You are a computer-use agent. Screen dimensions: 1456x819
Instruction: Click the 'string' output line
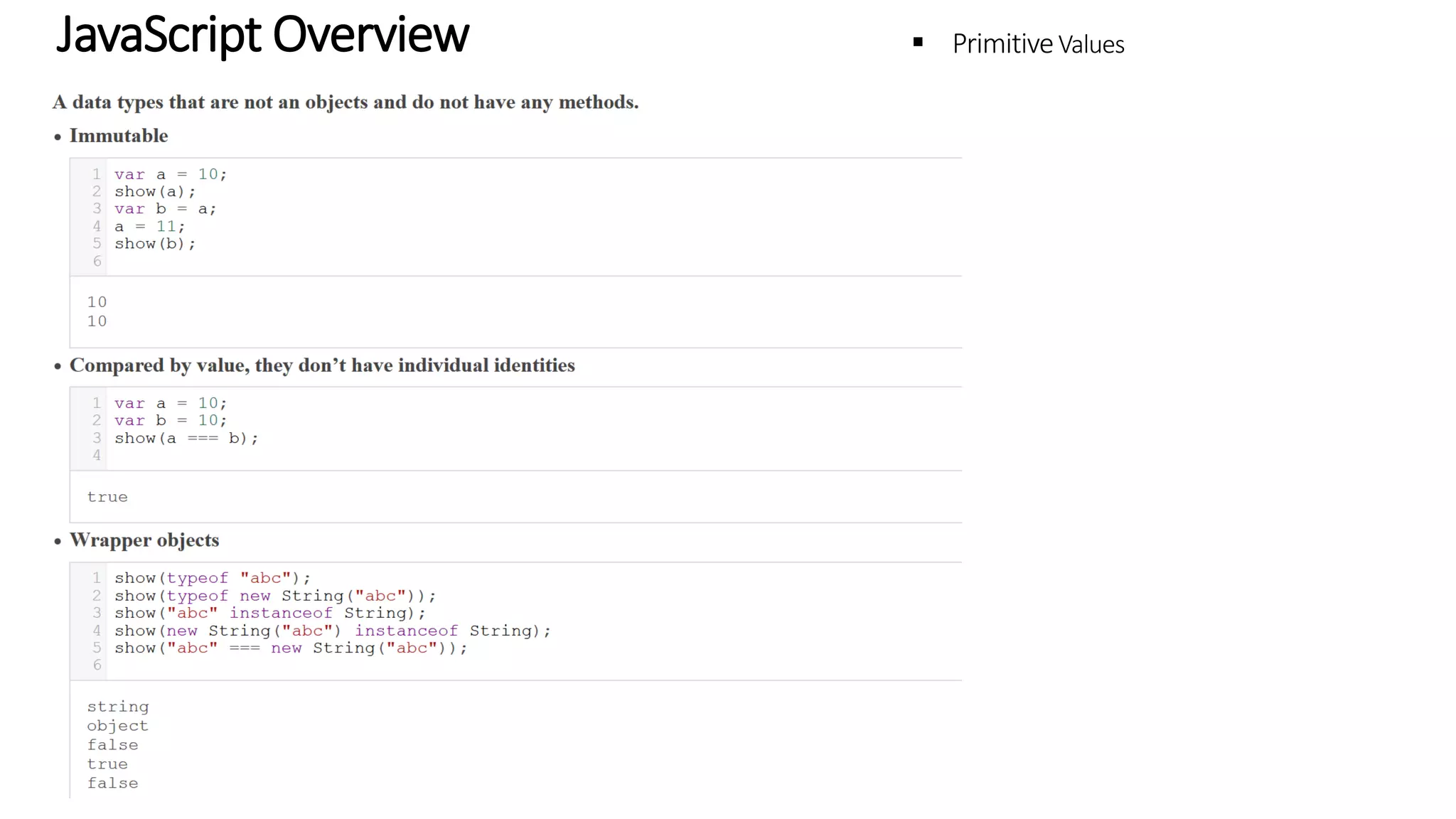click(x=118, y=707)
